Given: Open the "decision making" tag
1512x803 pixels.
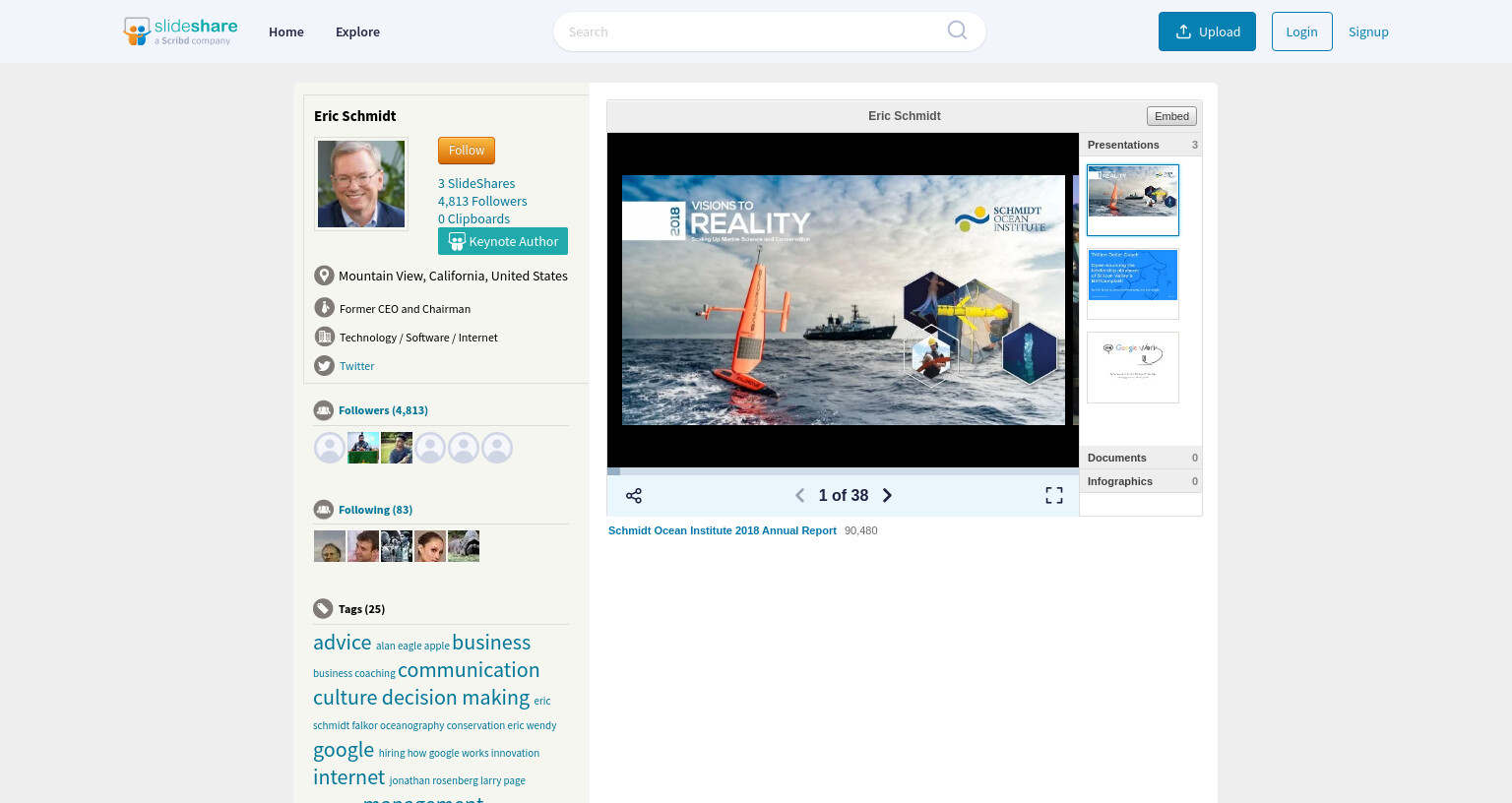Looking at the screenshot, I should pos(456,698).
